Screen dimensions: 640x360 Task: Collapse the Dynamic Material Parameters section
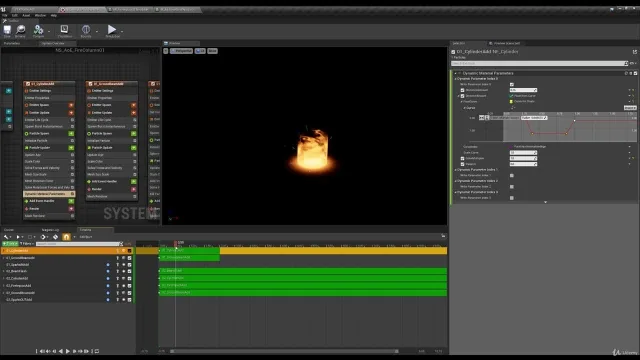click(456, 73)
